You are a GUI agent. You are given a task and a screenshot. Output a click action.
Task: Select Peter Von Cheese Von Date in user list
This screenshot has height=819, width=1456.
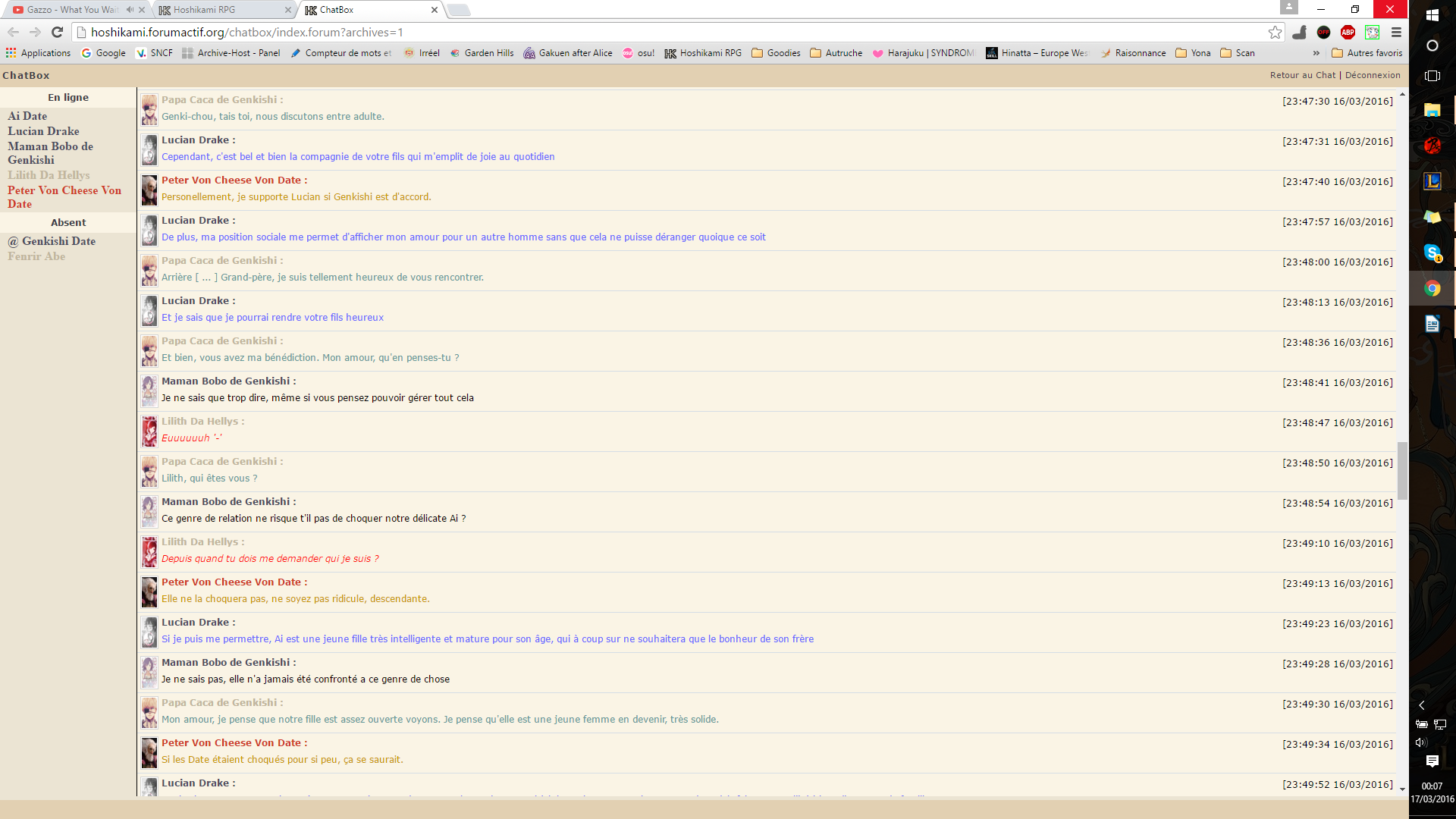click(64, 197)
